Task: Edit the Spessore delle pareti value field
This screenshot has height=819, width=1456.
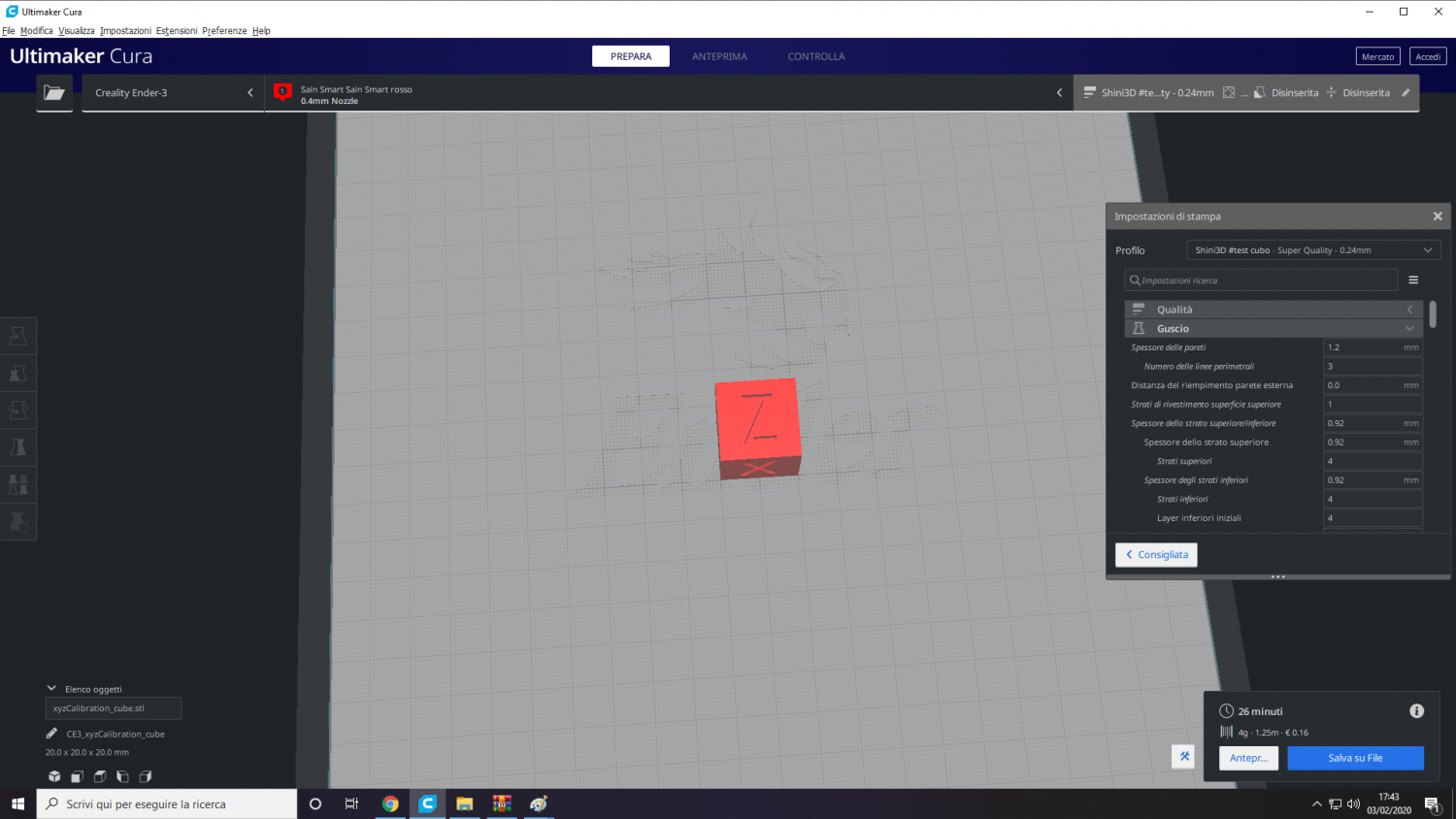Action: click(1373, 347)
